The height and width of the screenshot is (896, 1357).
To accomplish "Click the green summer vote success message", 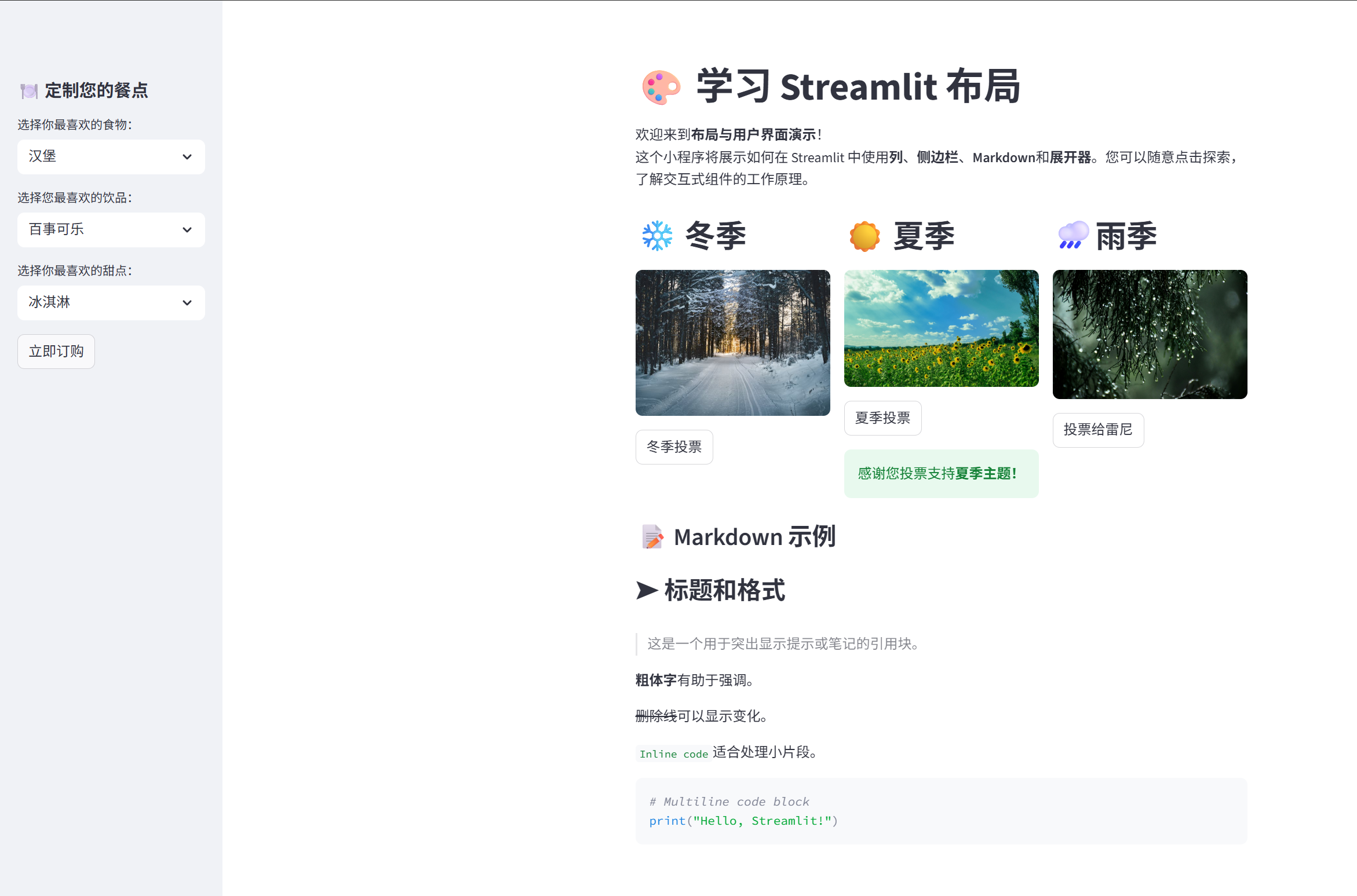I will point(941,473).
